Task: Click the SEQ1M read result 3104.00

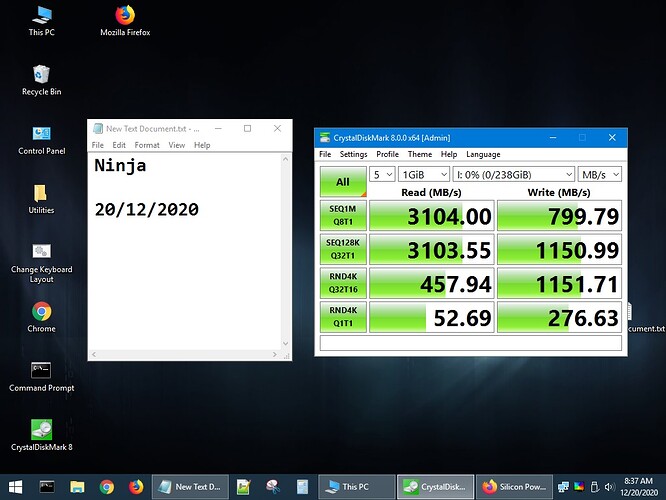Action: click(432, 216)
